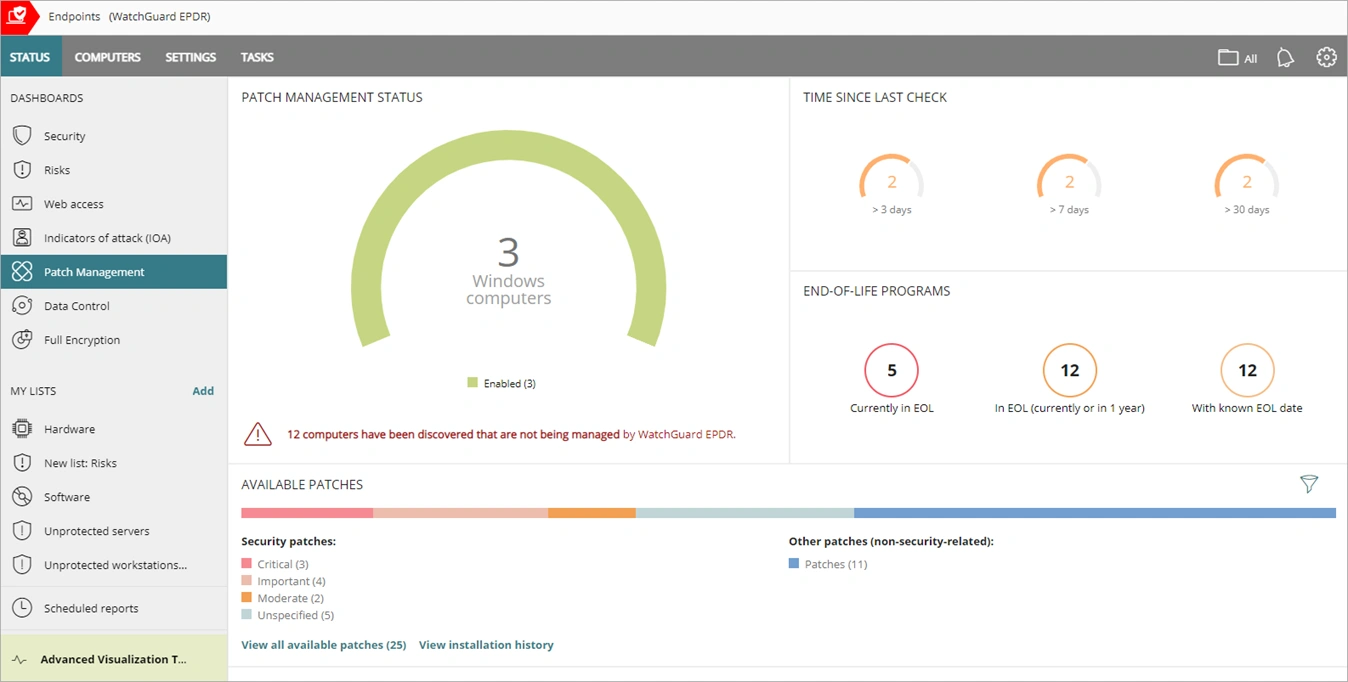Click the Risks exclamation shield icon
The height and width of the screenshot is (682, 1348).
(22, 170)
